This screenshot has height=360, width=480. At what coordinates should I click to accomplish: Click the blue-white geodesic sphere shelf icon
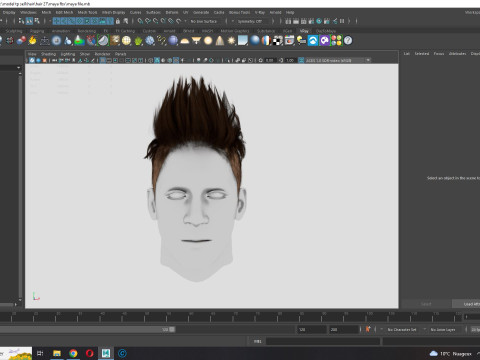[150, 41]
